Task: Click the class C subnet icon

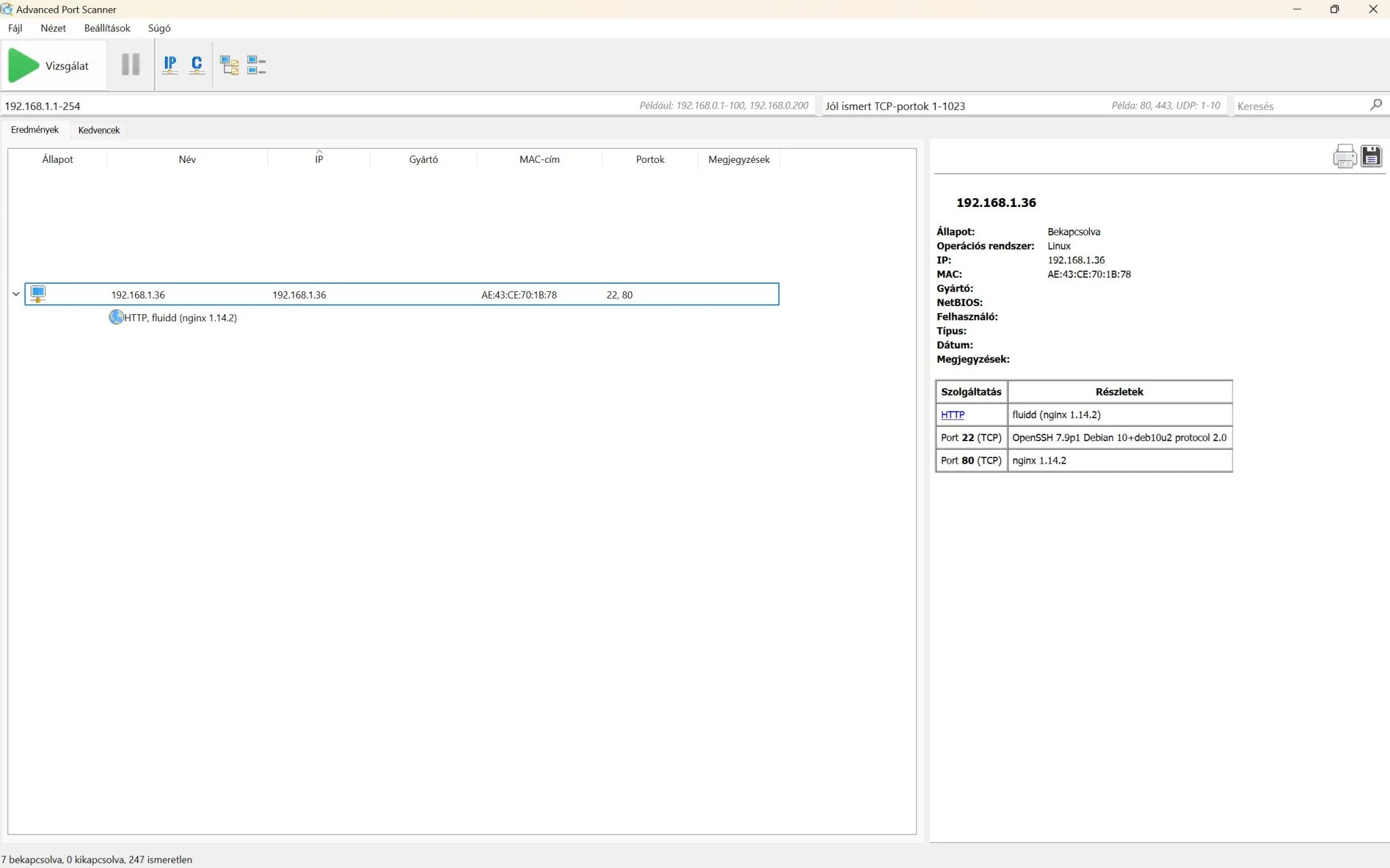Action: point(197,65)
